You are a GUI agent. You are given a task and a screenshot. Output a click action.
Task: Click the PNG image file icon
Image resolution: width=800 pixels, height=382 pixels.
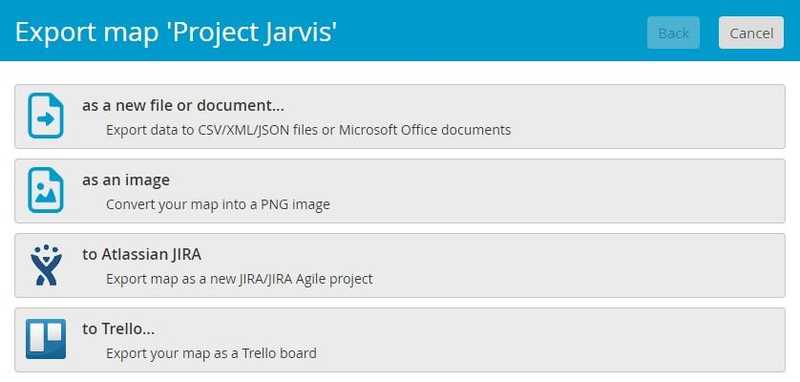point(45,190)
